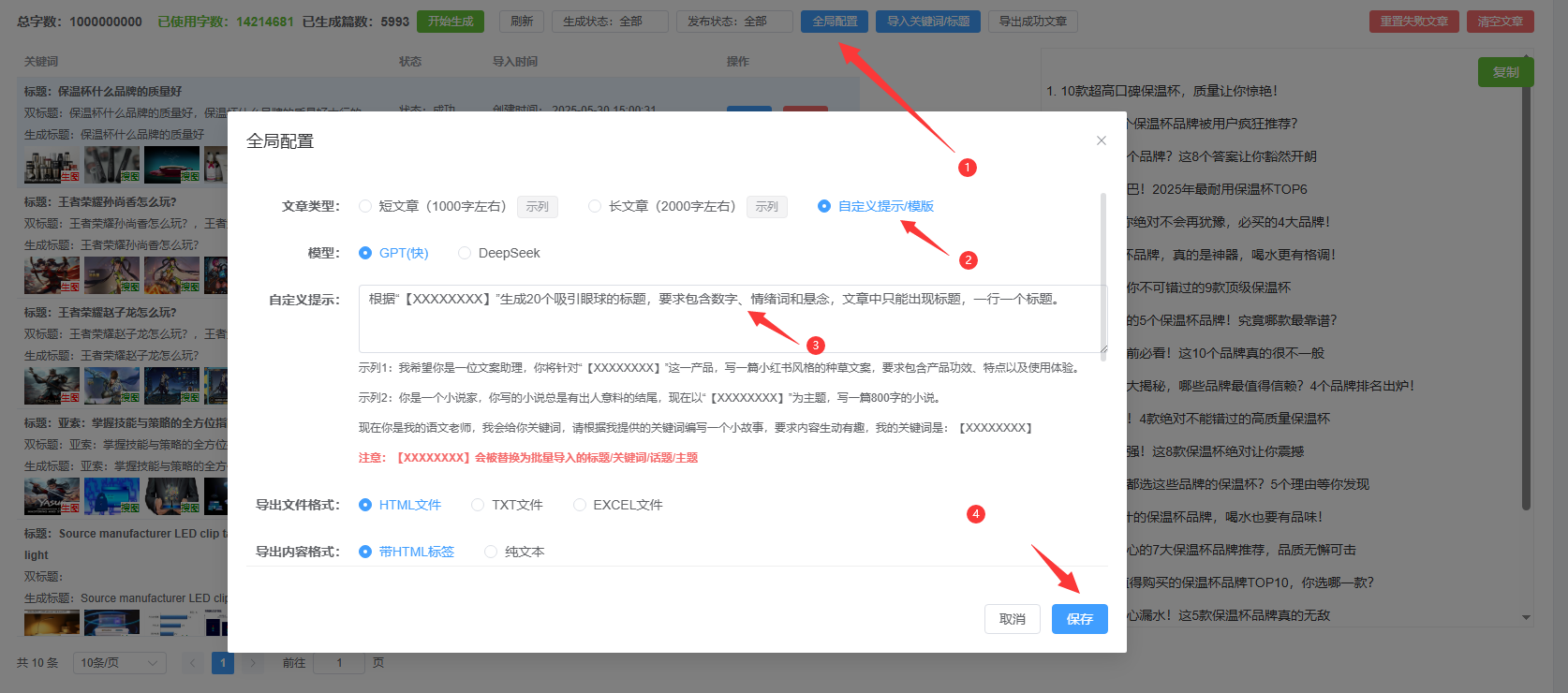Select the 短文章 (1000字左右) radio option
The width and height of the screenshot is (1568, 693).
tap(365, 206)
